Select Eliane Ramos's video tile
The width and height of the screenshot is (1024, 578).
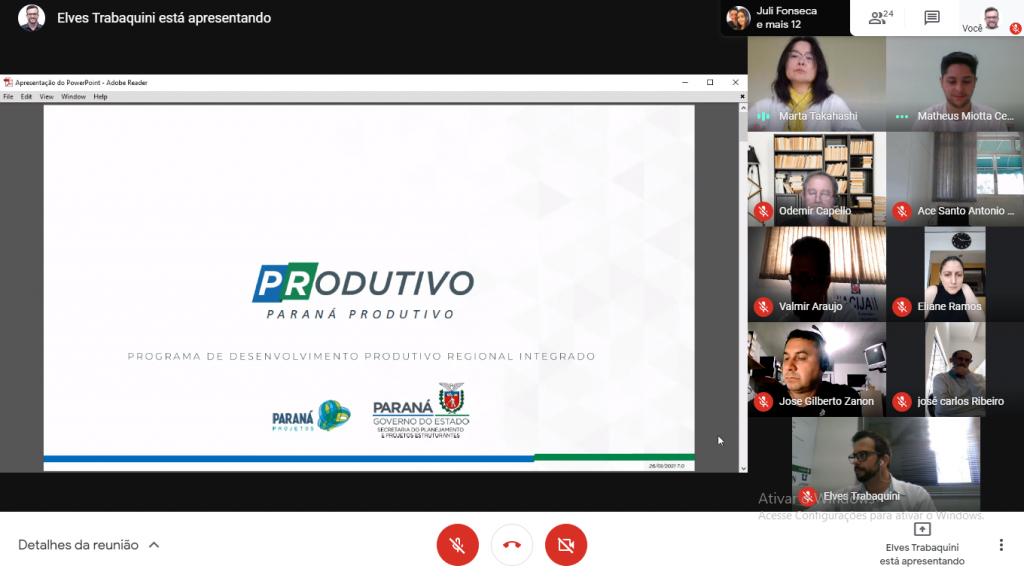[x=955, y=274]
